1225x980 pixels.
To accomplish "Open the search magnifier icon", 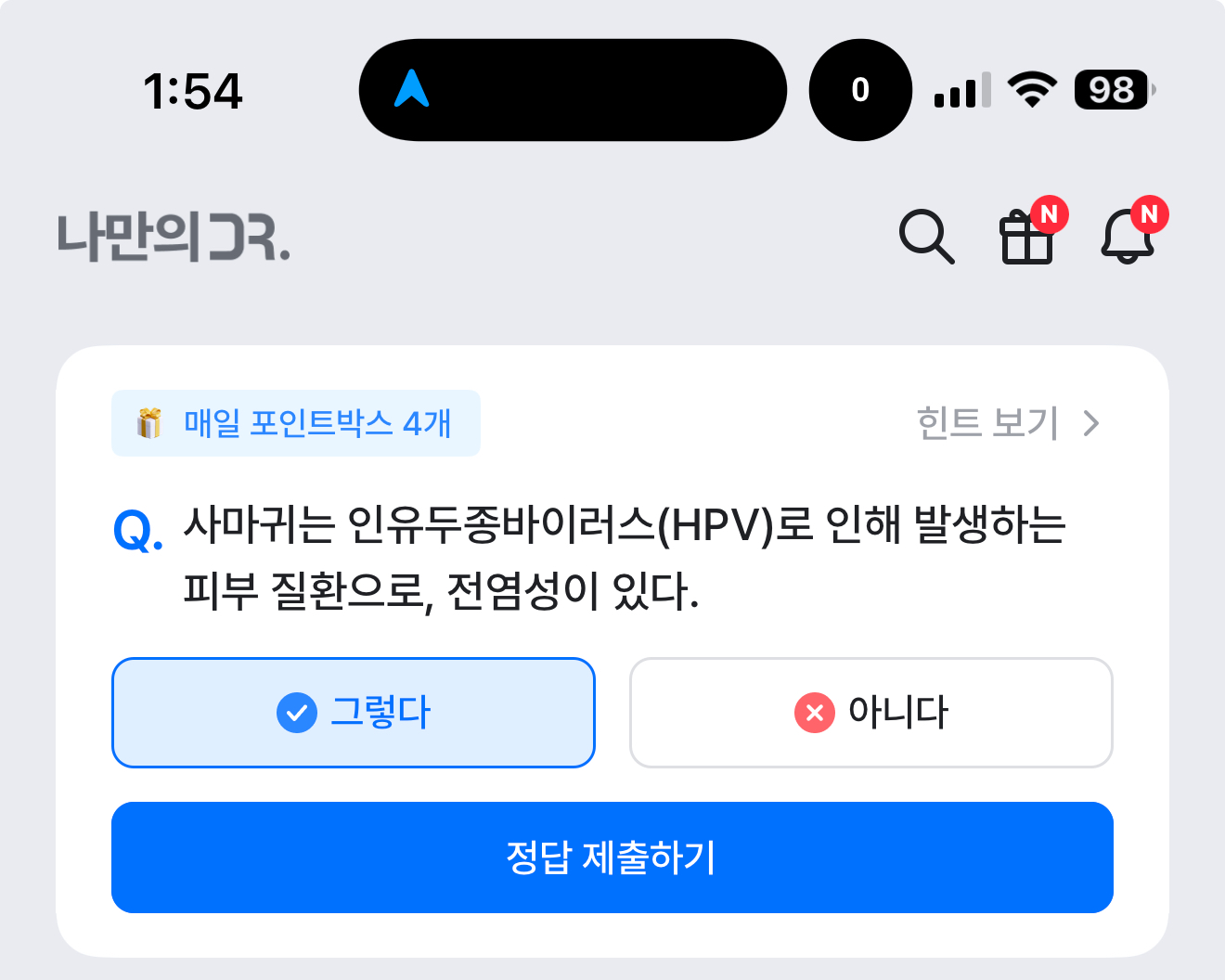I will click(926, 237).
